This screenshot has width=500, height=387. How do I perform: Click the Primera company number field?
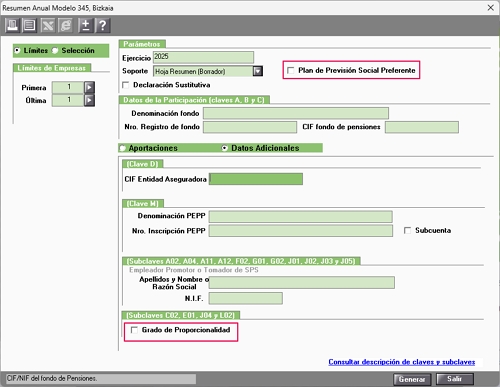(x=68, y=87)
